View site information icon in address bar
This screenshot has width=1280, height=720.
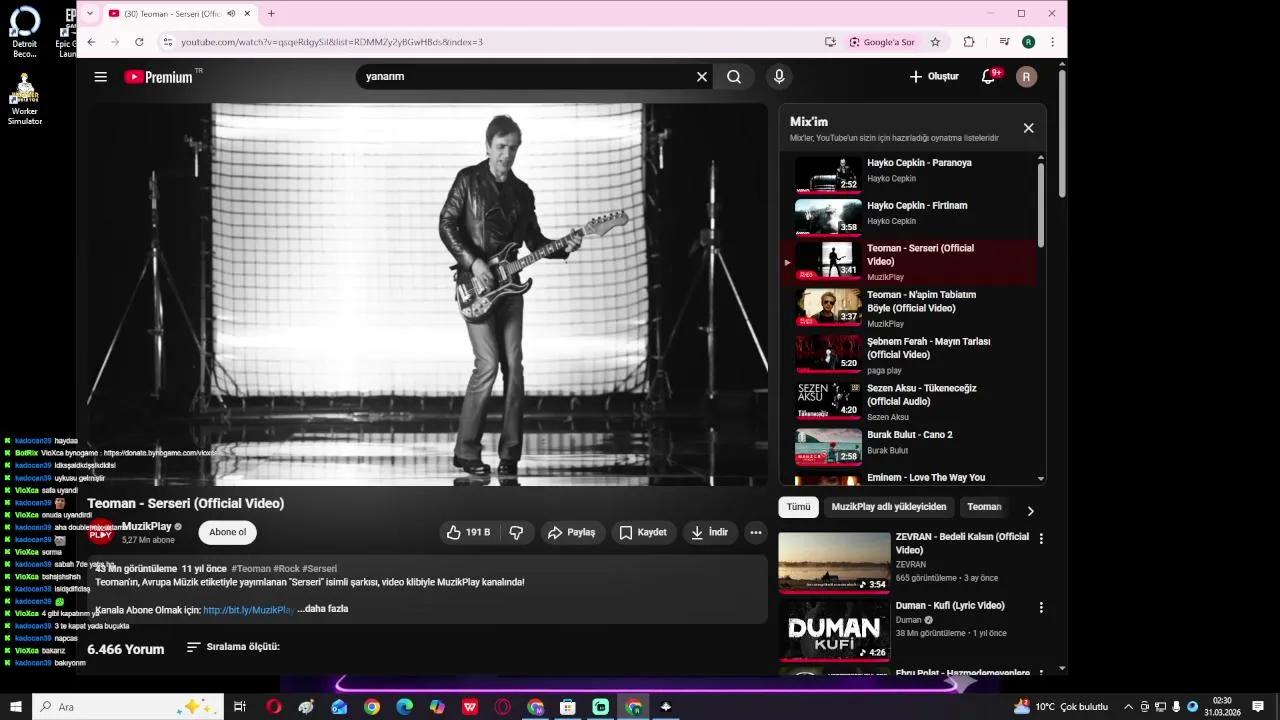[x=167, y=42]
